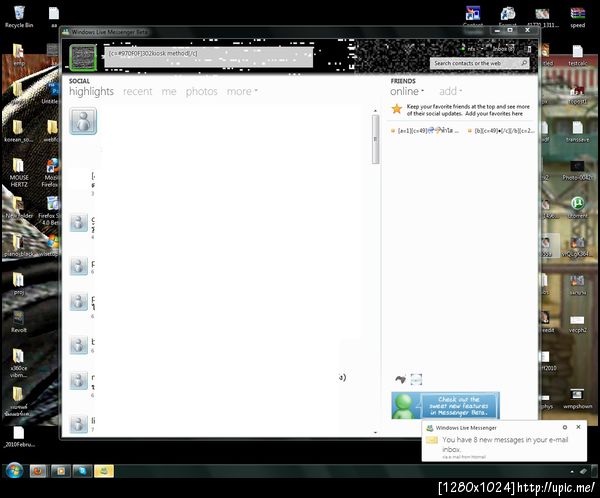Open the testcalc file on desktop

(577, 56)
